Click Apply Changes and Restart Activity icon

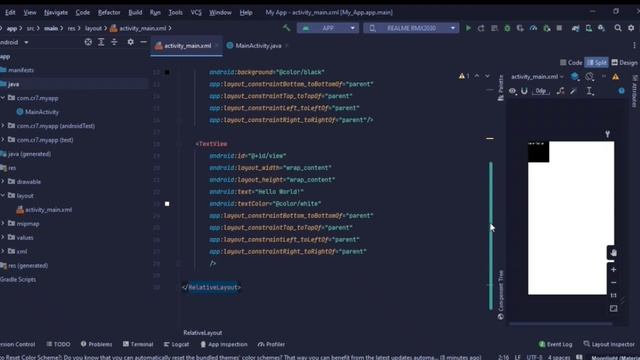[481, 28]
